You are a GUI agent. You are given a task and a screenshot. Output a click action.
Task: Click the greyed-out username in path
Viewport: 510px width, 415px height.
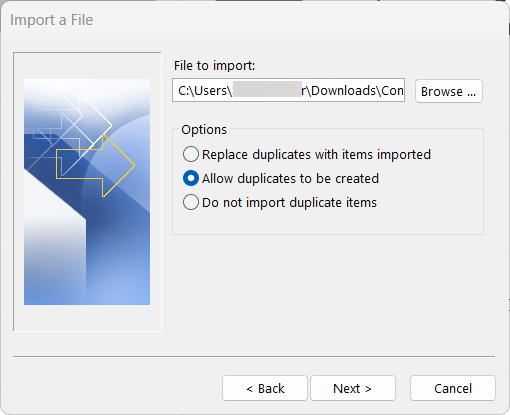pyautogui.click(x=267, y=89)
